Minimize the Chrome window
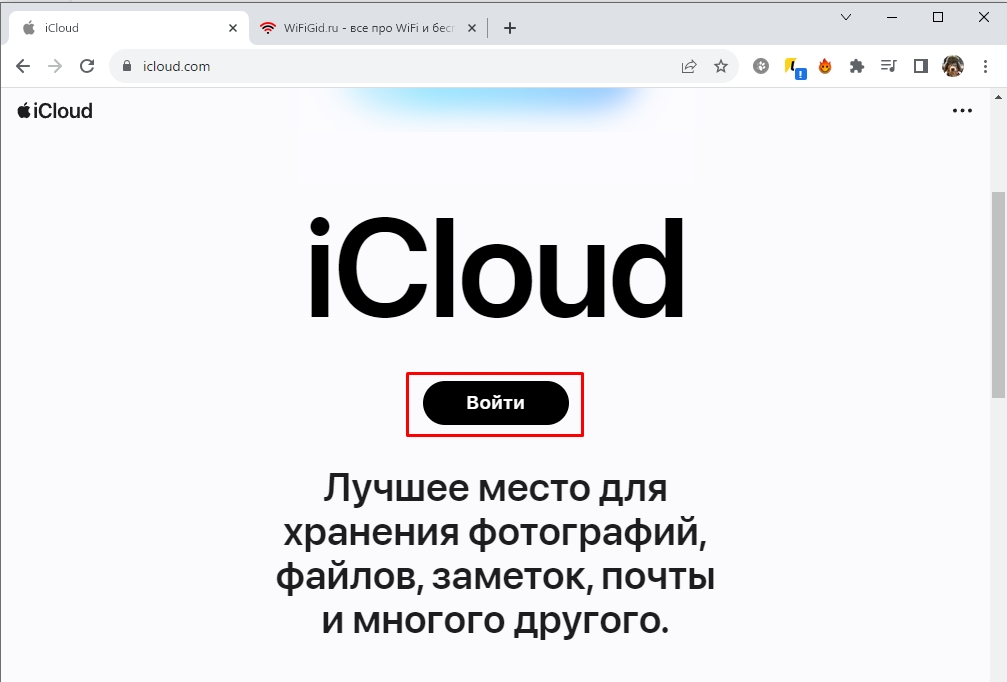Screen dimensions: 1007x682 891,17
